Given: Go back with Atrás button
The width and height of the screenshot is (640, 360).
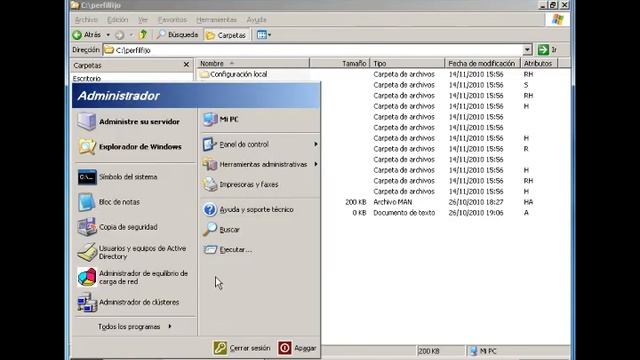Looking at the screenshot, I should click(x=87, y=35).
